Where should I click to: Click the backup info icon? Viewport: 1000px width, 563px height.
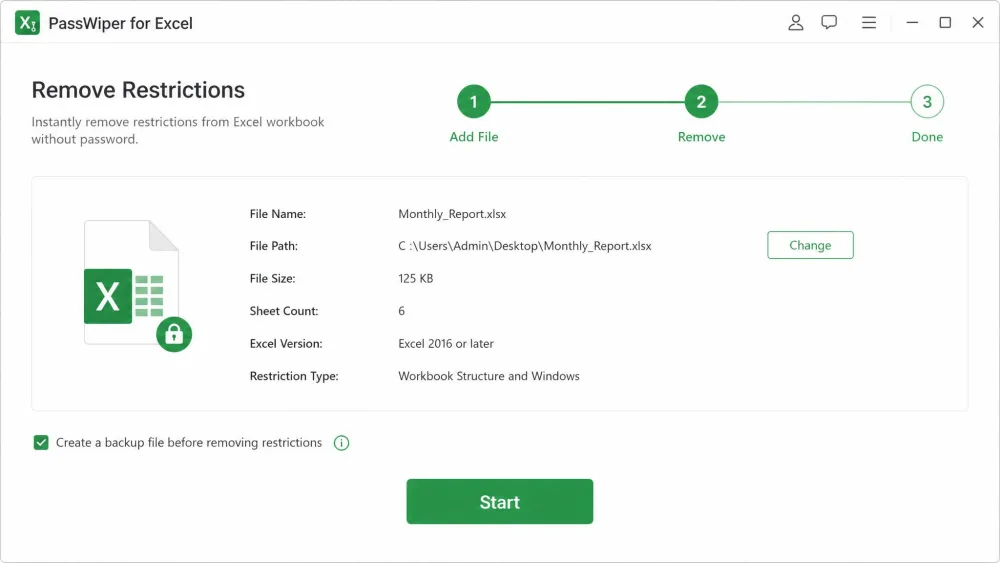[x=341, y=442]
